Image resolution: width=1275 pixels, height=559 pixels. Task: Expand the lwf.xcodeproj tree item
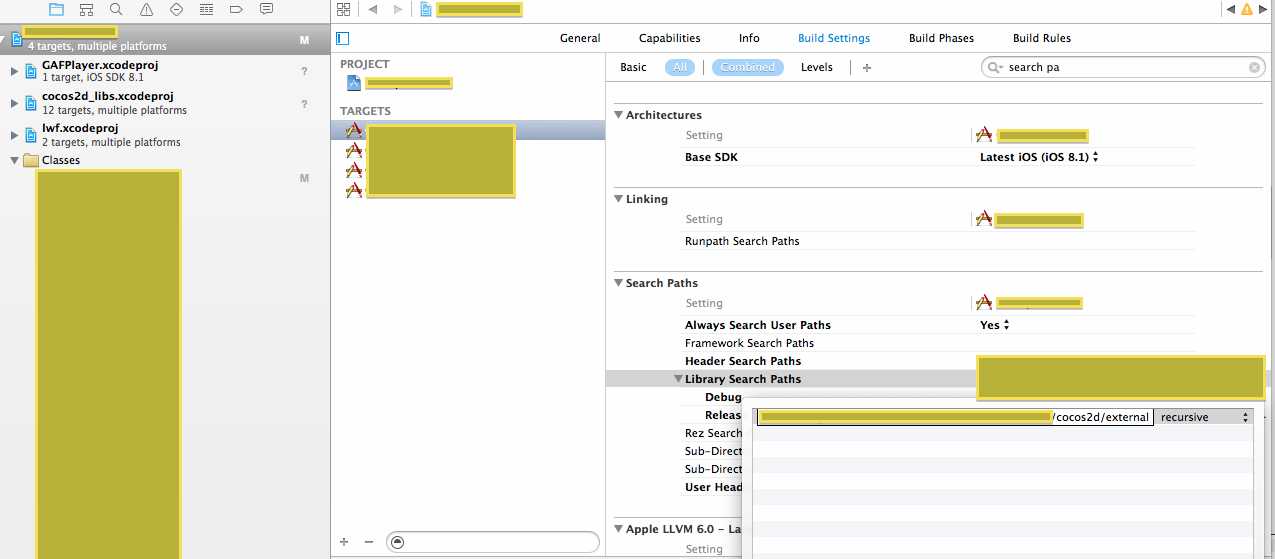click(14, 135)
